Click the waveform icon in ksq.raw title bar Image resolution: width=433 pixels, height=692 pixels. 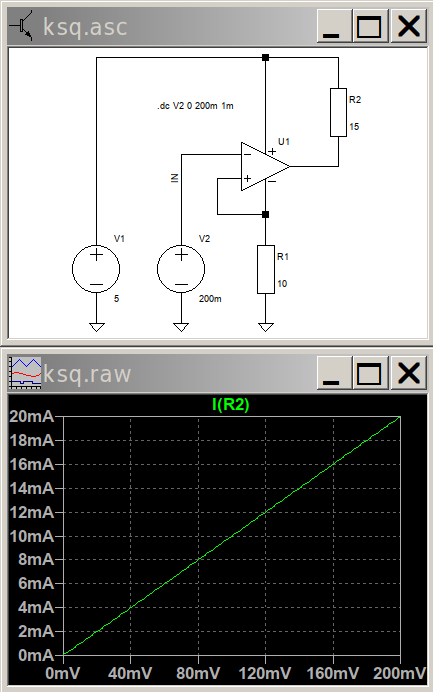point(26,373)
